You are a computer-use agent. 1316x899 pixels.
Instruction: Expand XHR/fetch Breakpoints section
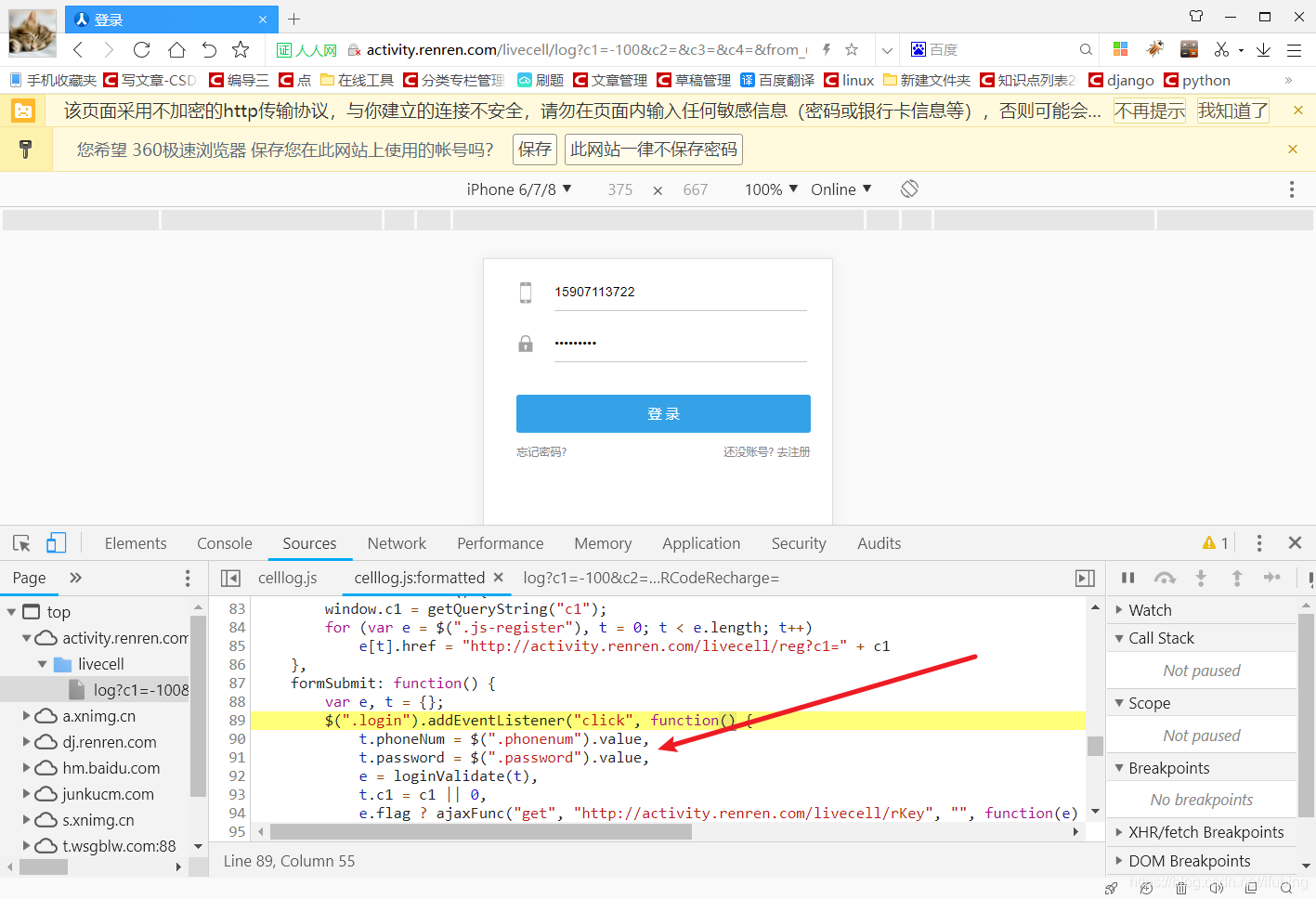pyautogui.click(x=1119, y=832)
